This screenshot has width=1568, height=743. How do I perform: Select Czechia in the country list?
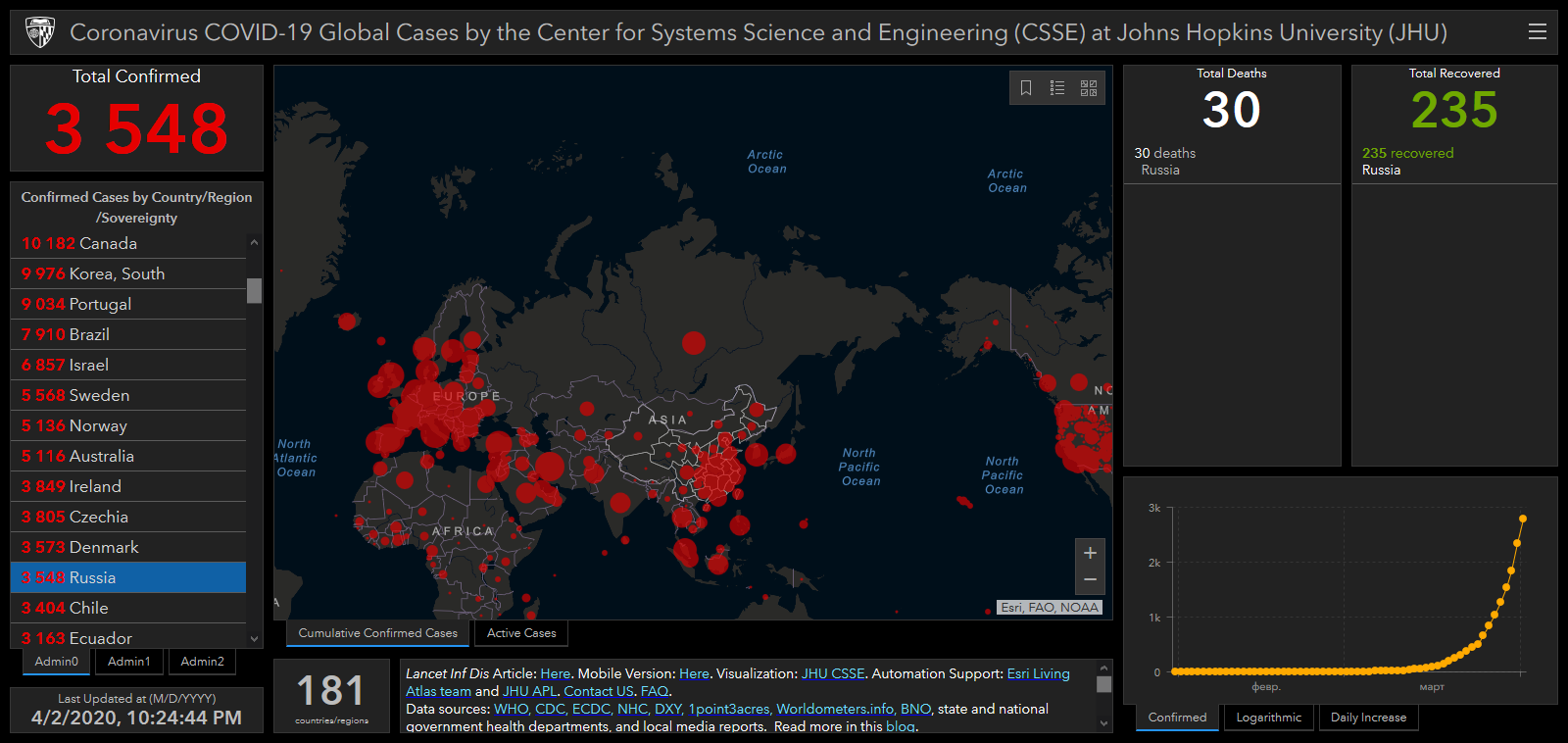[128, 517]
